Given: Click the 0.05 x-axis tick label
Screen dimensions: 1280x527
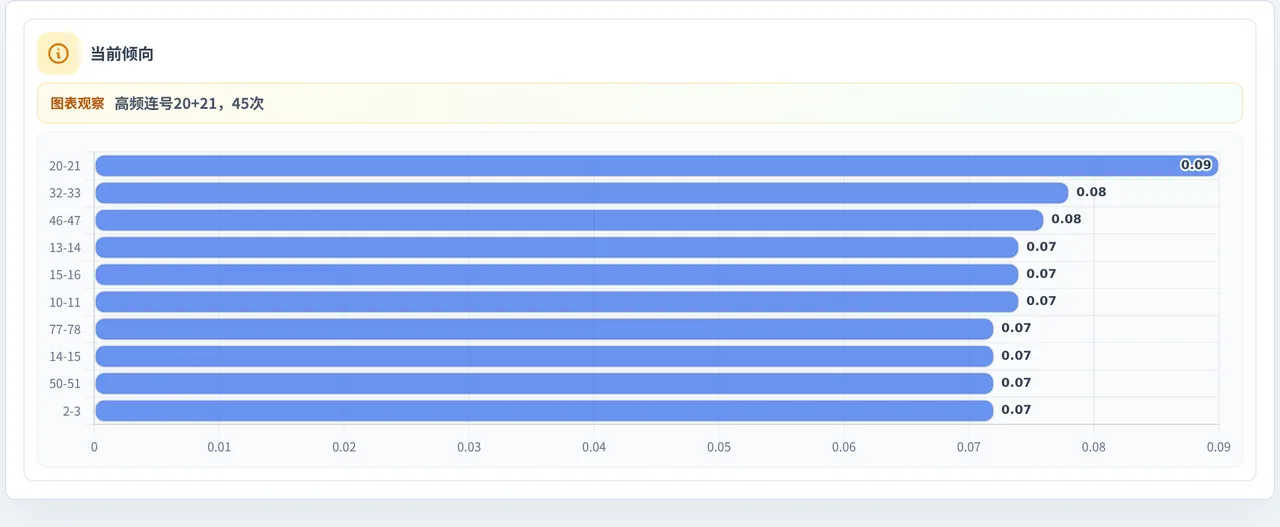Looking at the screenshot, I should click(x=719, y=447).
